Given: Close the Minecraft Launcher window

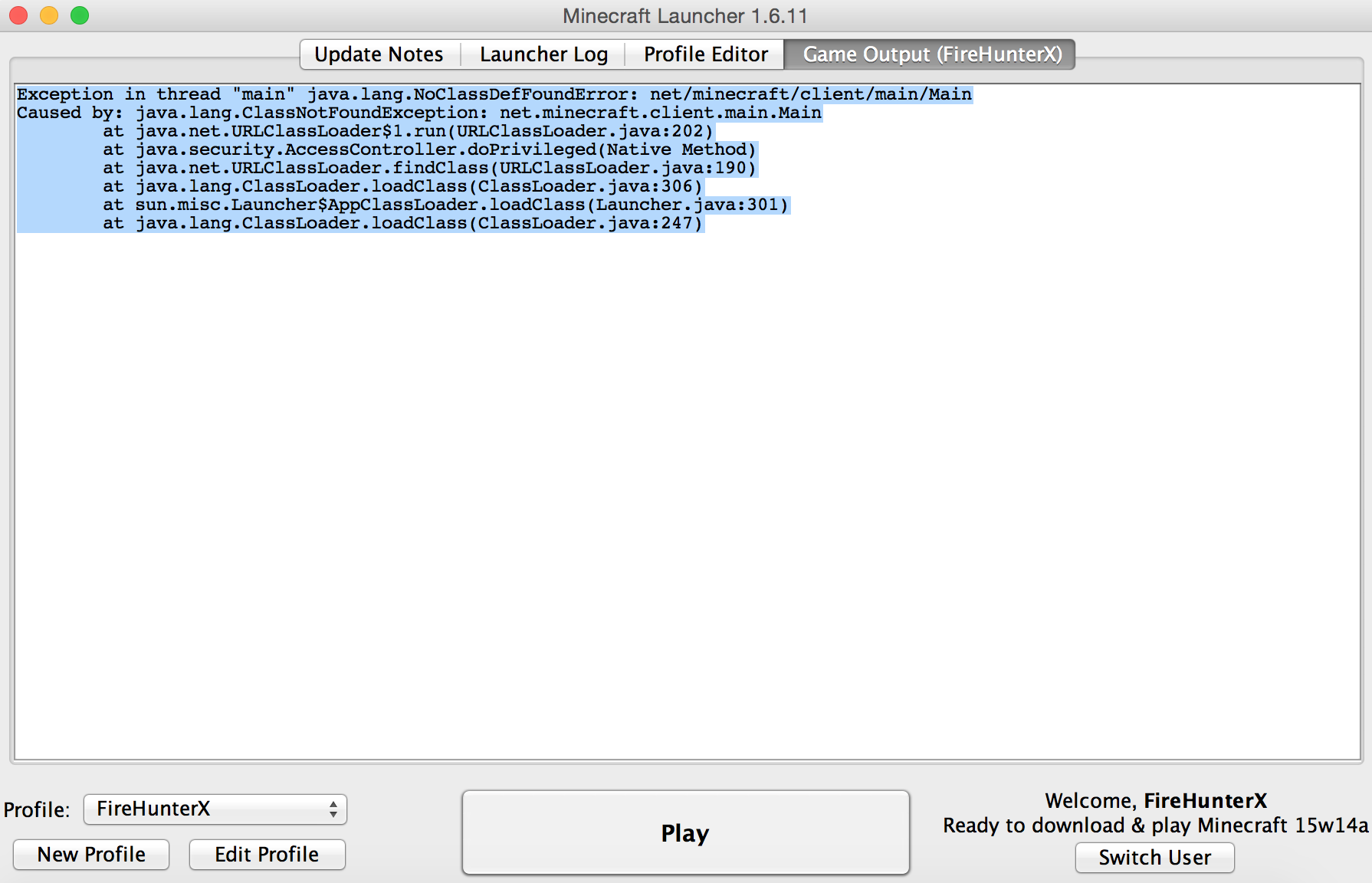Looking at the screenshot, I should (x=18, y=15).
